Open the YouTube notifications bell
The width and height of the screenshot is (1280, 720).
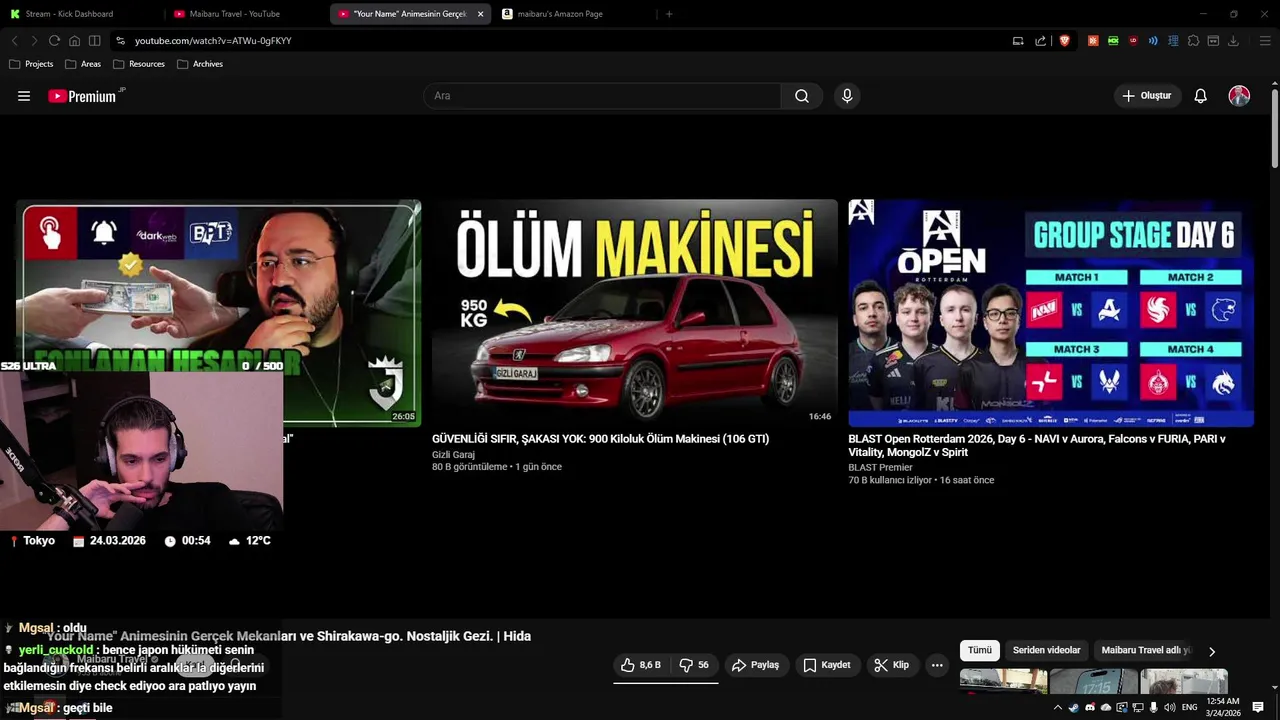coord(1201,96)
